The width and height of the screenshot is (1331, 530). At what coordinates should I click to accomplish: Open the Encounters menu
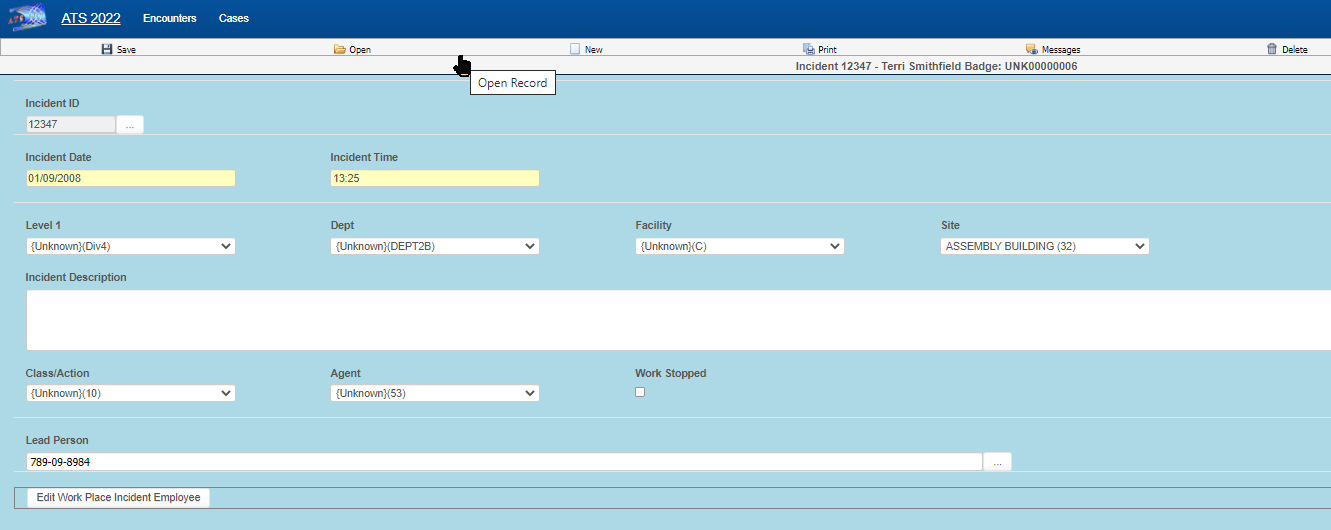pos(169,18)
